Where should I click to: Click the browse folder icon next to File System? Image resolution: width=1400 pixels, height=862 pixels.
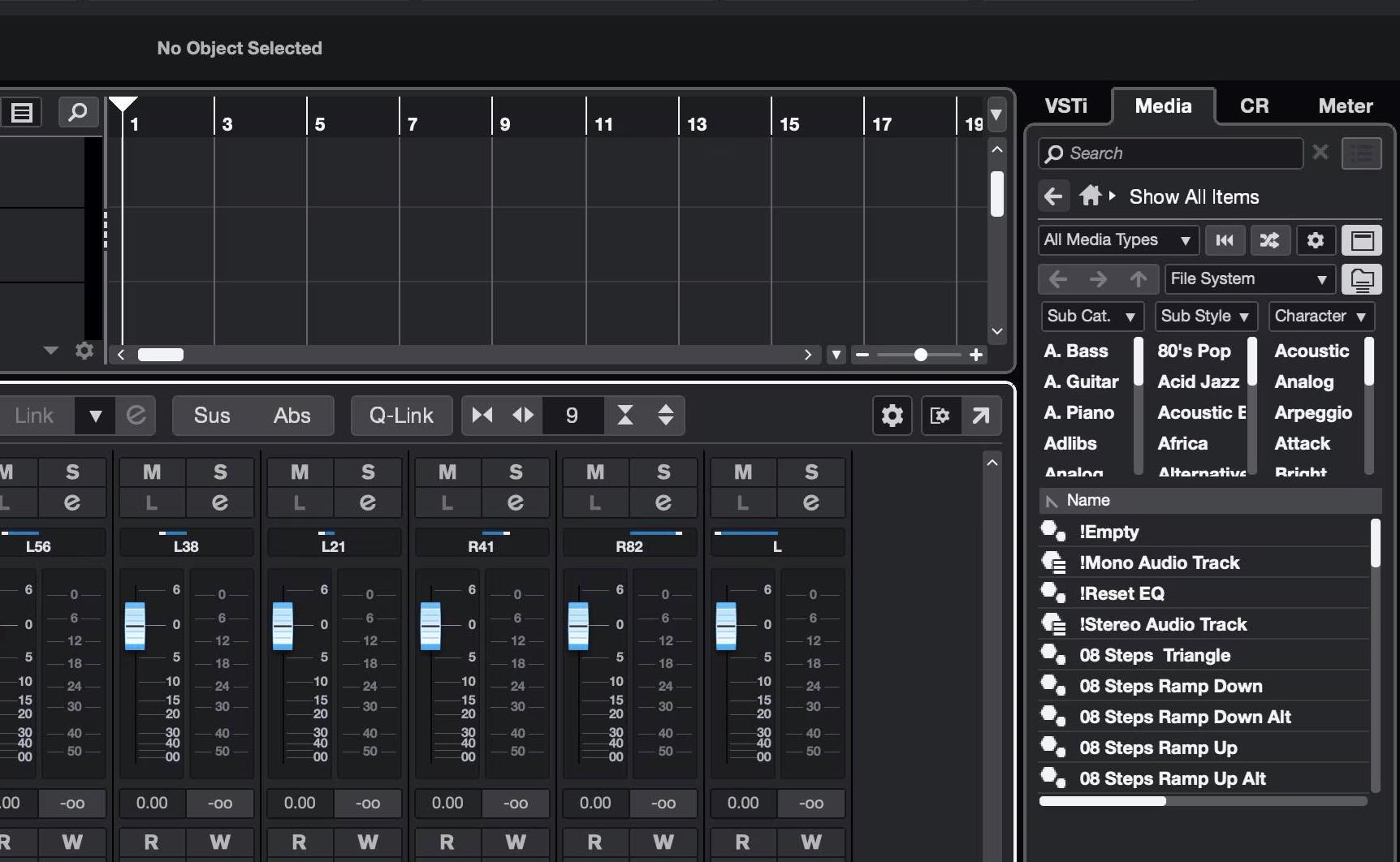tap(1362, 279)
